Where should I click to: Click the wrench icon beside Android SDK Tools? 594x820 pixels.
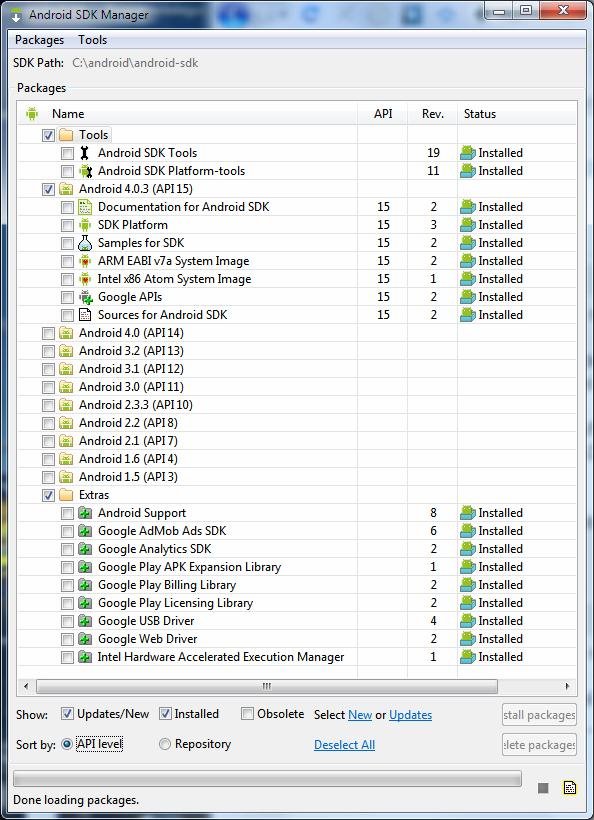click(85, 153)
